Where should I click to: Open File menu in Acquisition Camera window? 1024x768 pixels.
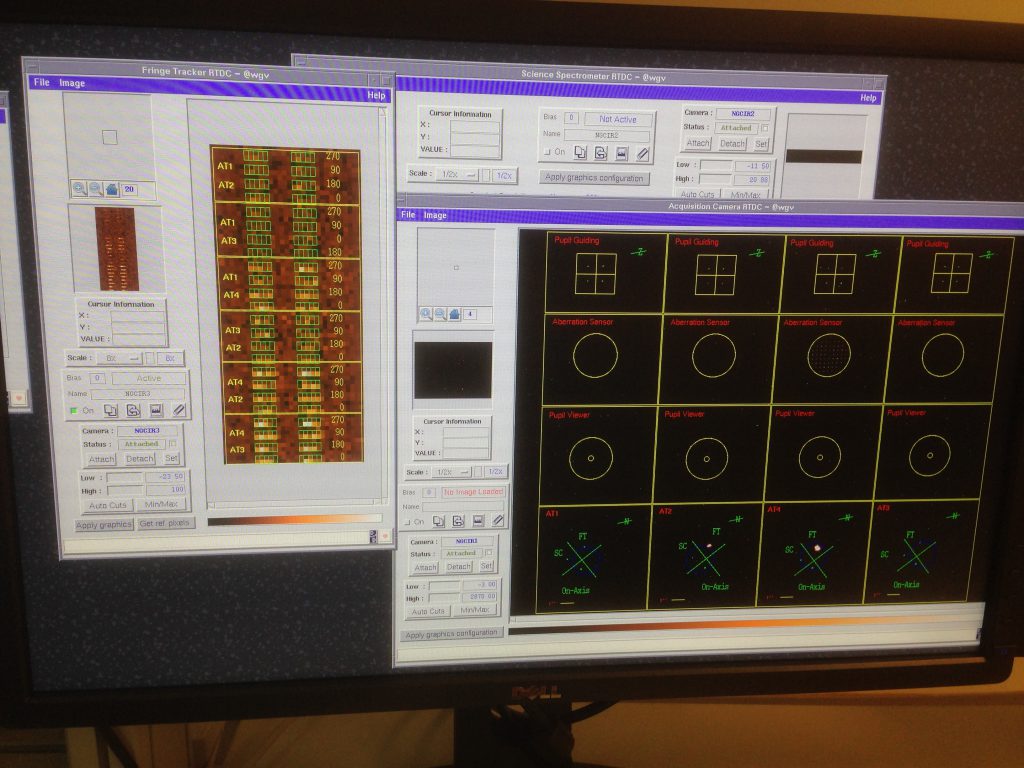(x=408, y=214)
